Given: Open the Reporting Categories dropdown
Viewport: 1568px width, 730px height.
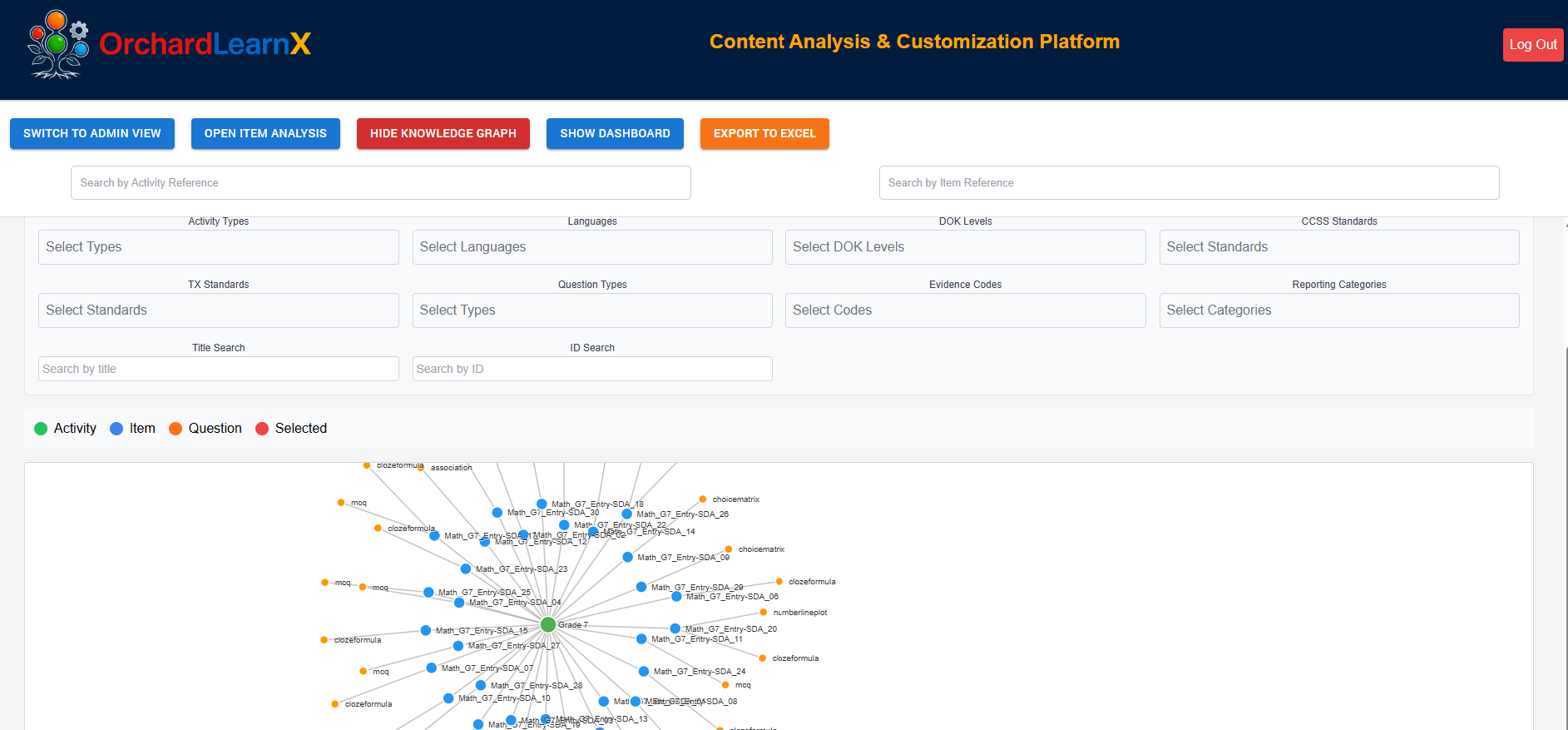Looking at the screenshot, I should 1339,310.
